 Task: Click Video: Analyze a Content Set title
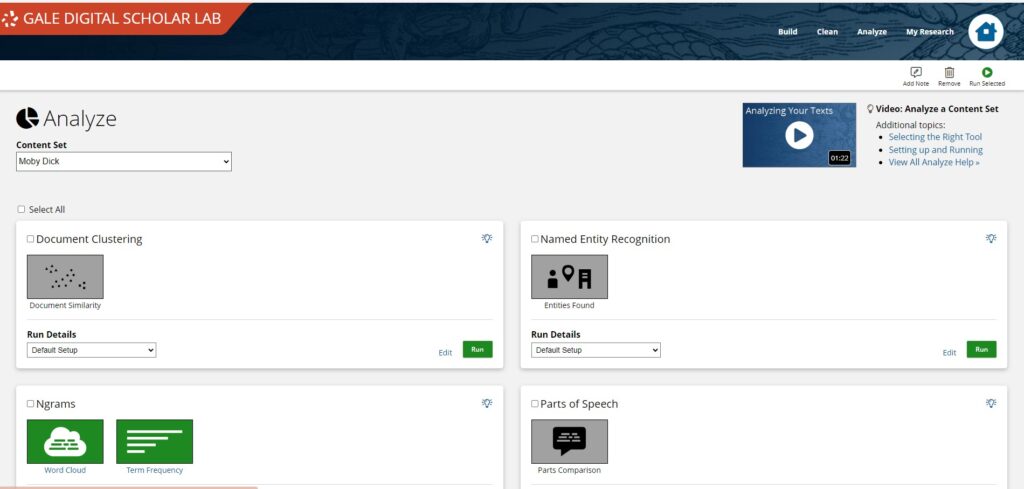[x=936, y=109]
